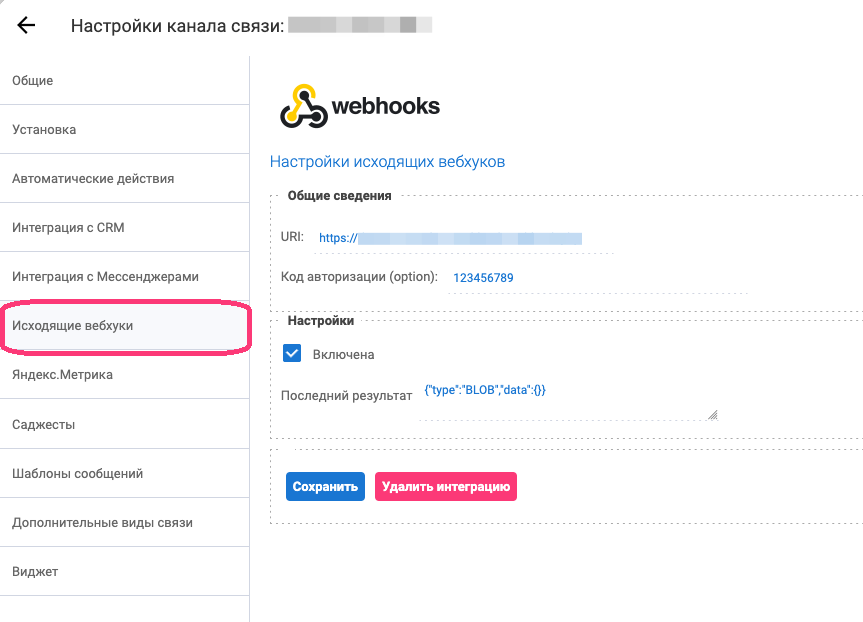The height and width of the screenshot is (622, 863).
Task: Switch to the Виджет section
Action: 35,572
